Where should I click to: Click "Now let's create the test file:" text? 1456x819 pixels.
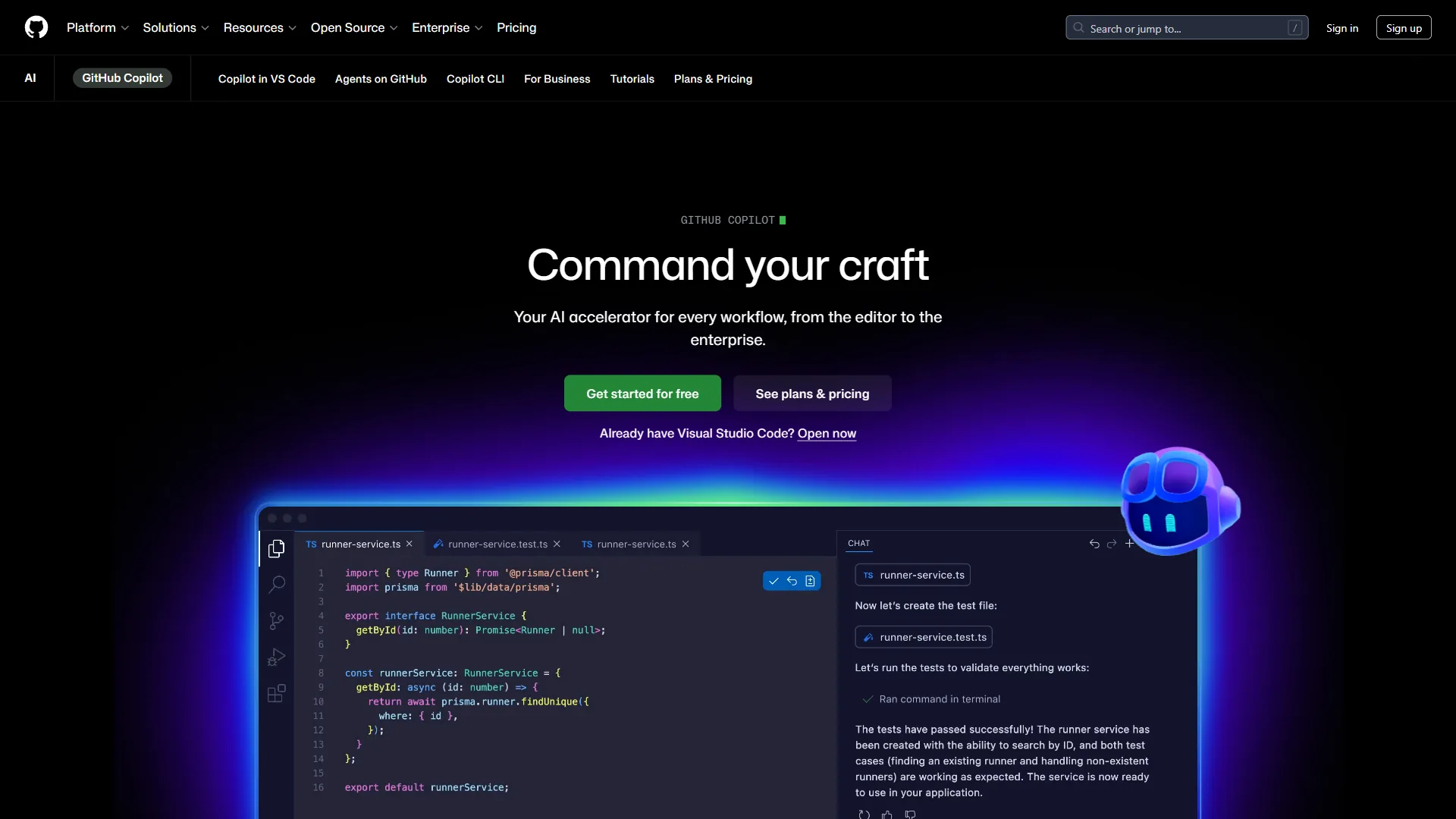tap(926, 606)
